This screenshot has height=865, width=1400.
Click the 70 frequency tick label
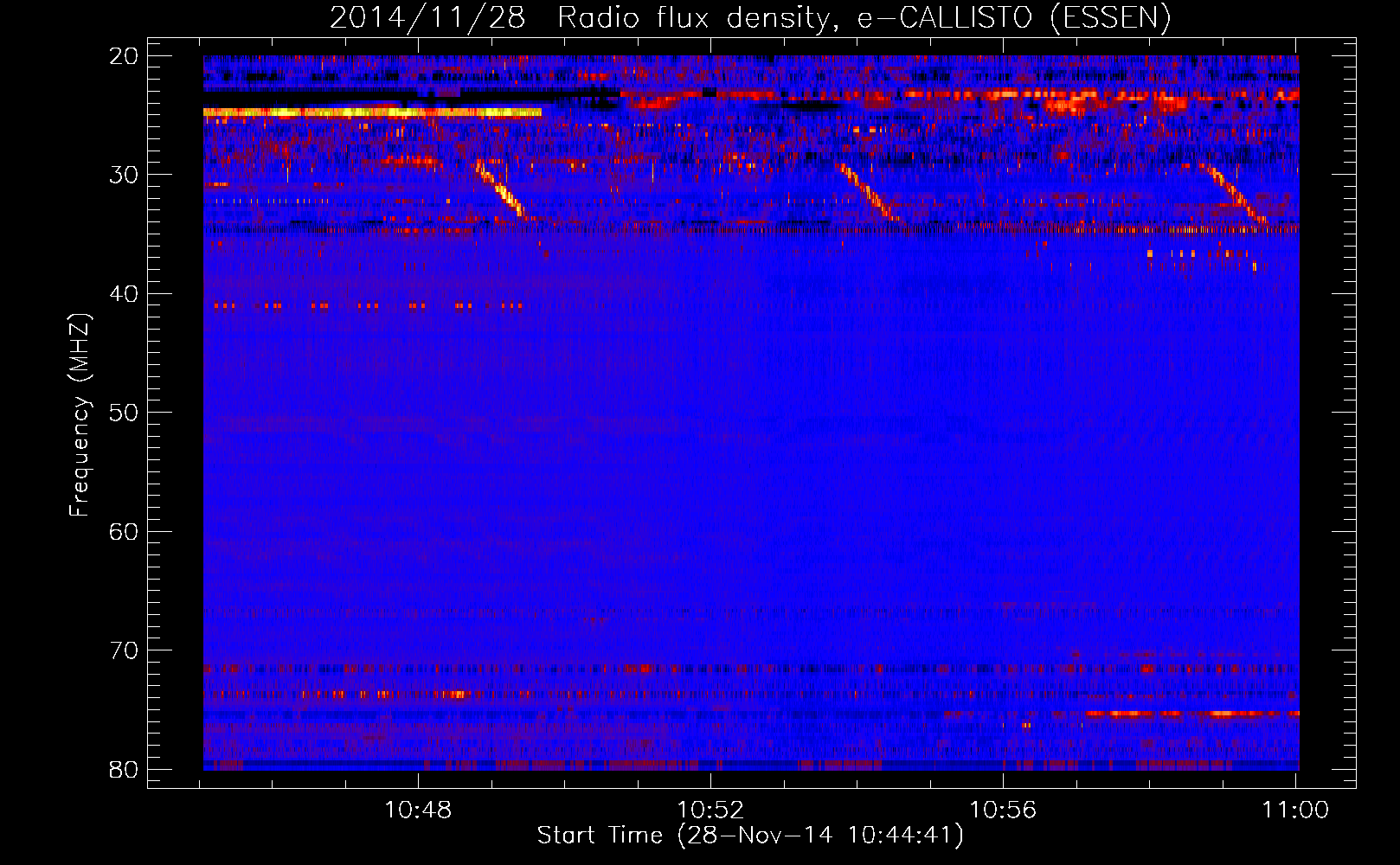point(125,650)
